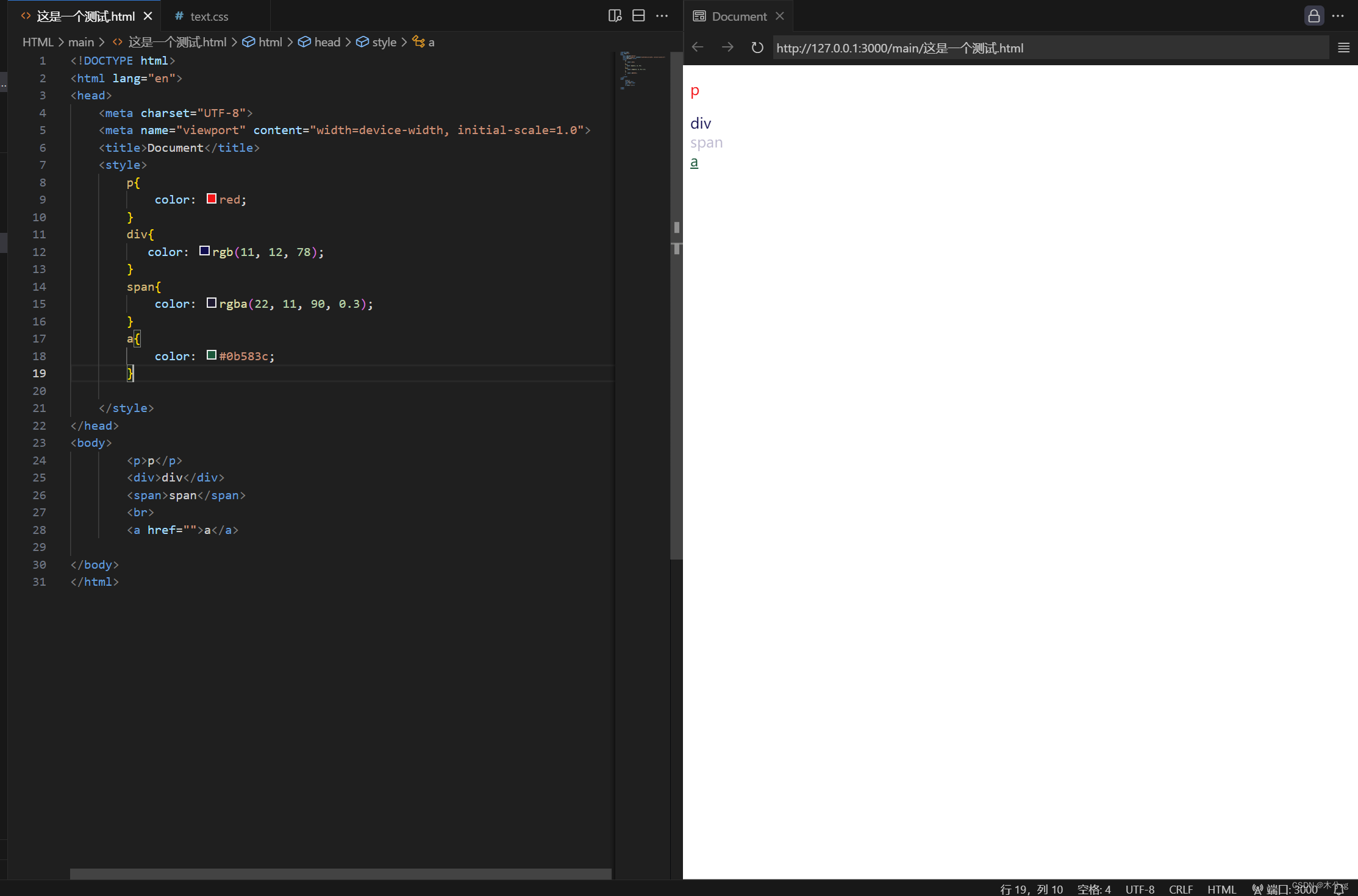Open the head breadcrumb dropdown
Screen dimensions: 1358x896
pos(327,42)
